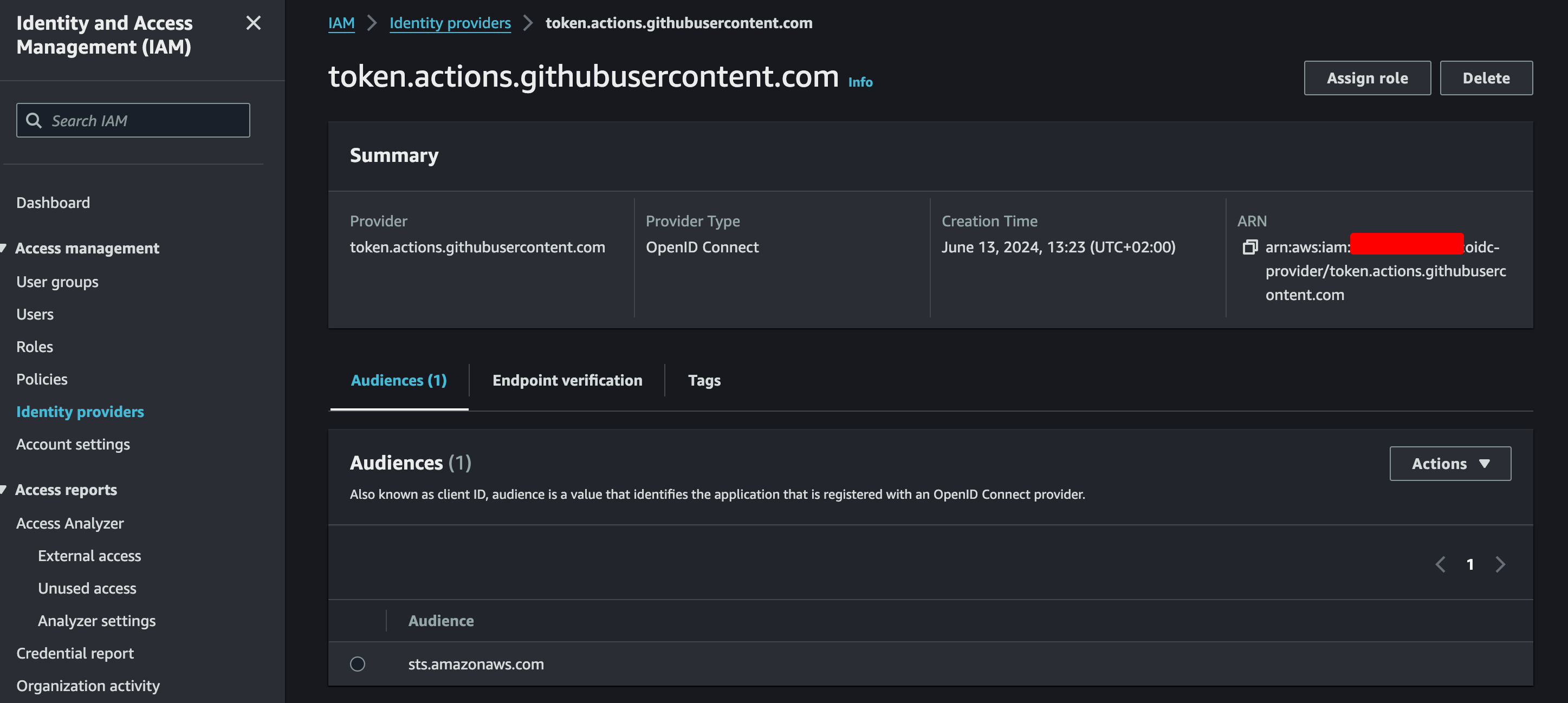Open the Tags tab
This screenshot has height=703, width=1568.
704,380
